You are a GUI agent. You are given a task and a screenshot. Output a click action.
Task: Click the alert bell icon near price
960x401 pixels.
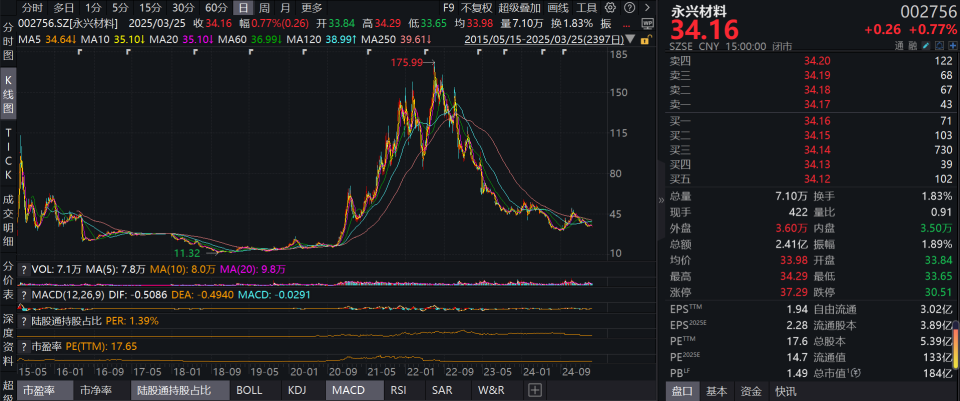coord(939,46)
